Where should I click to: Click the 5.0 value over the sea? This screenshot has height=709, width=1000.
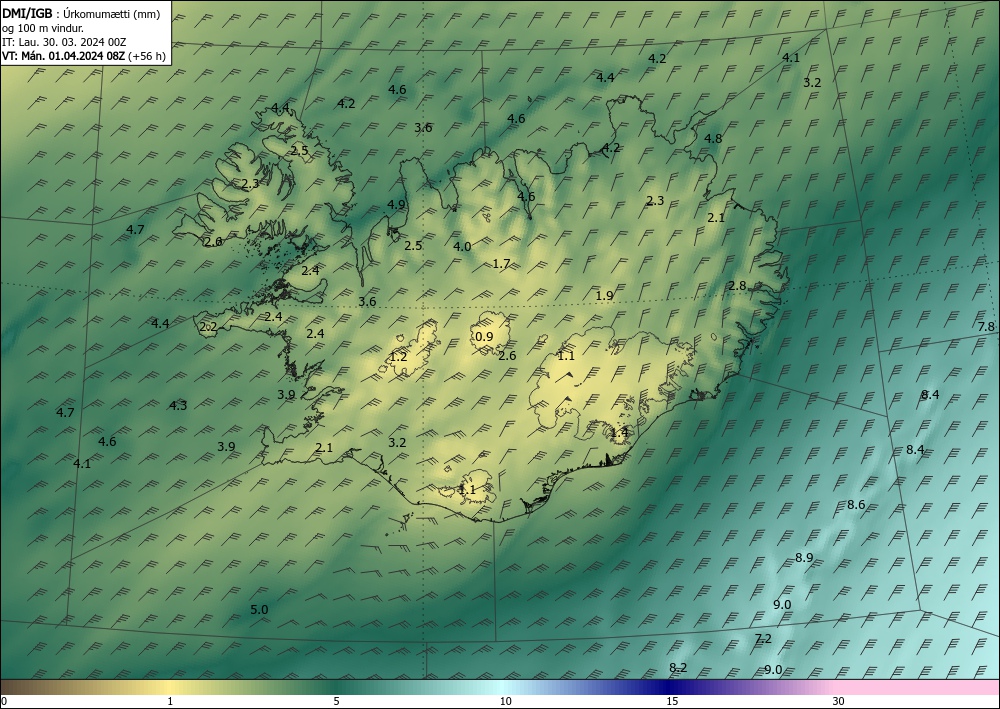(259, 610)
